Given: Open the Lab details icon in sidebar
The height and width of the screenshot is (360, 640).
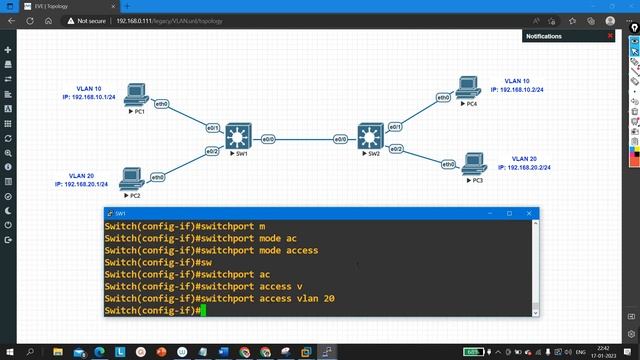Looking at the screenshot, I should coord(8,182).
